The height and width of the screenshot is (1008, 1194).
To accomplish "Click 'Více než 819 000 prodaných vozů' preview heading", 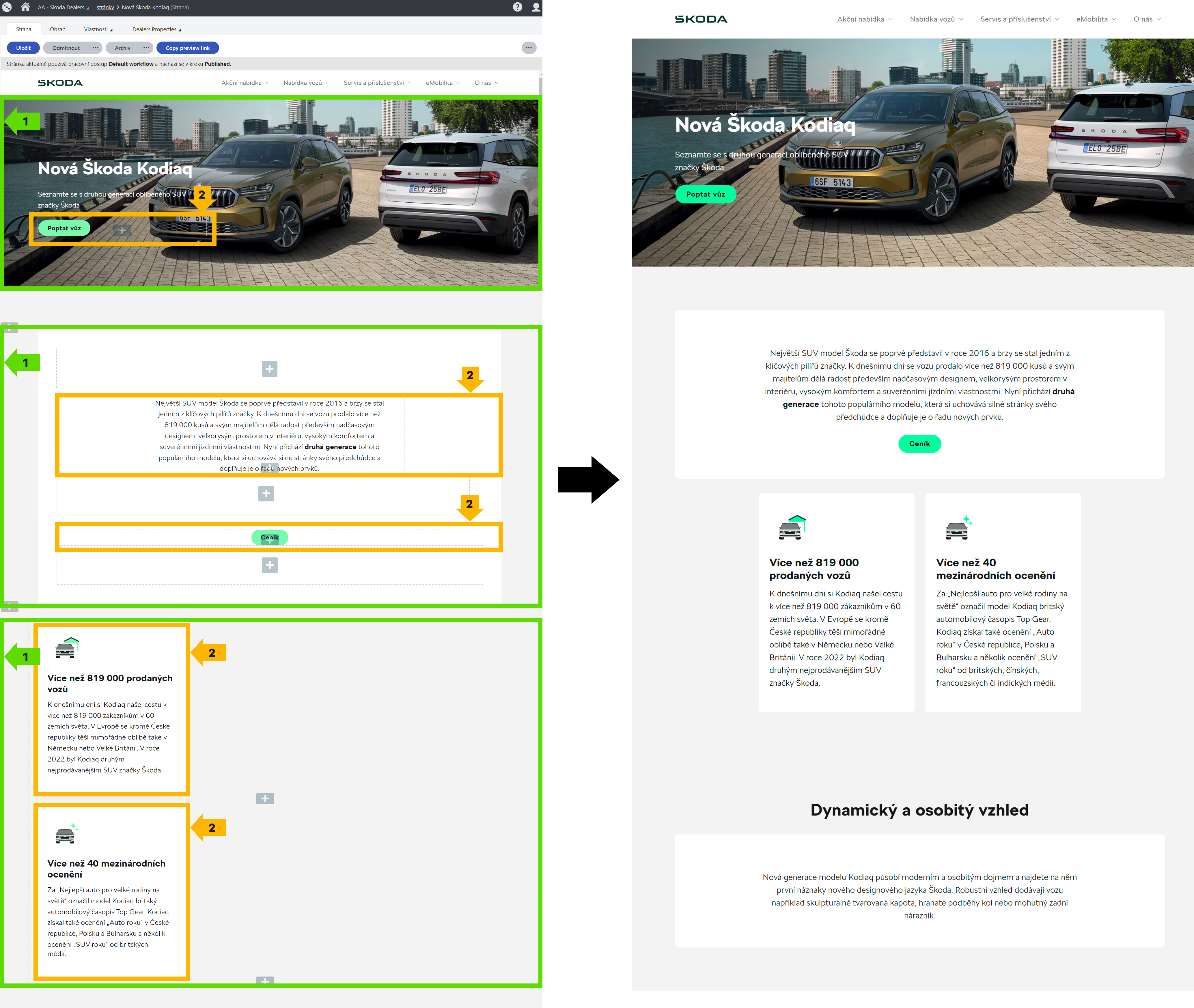I will click(x=814, y=569).
